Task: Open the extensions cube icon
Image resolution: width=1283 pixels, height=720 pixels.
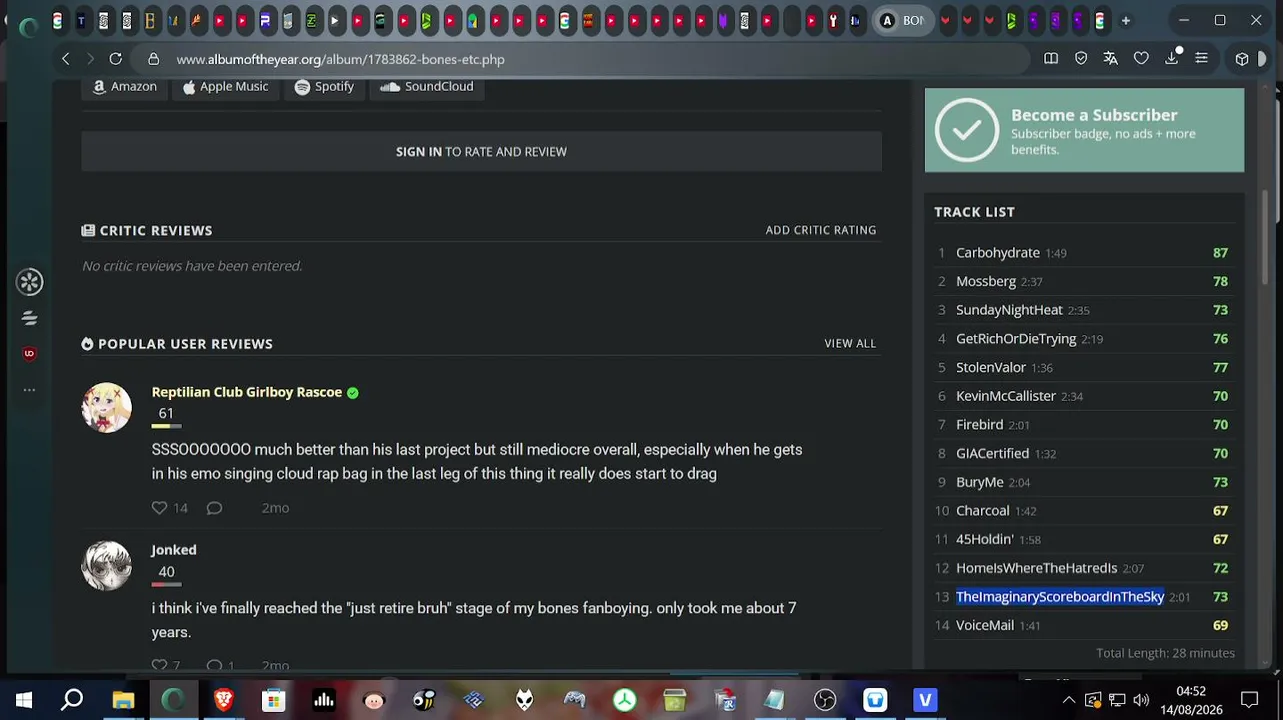Action: coord(1242,59)
